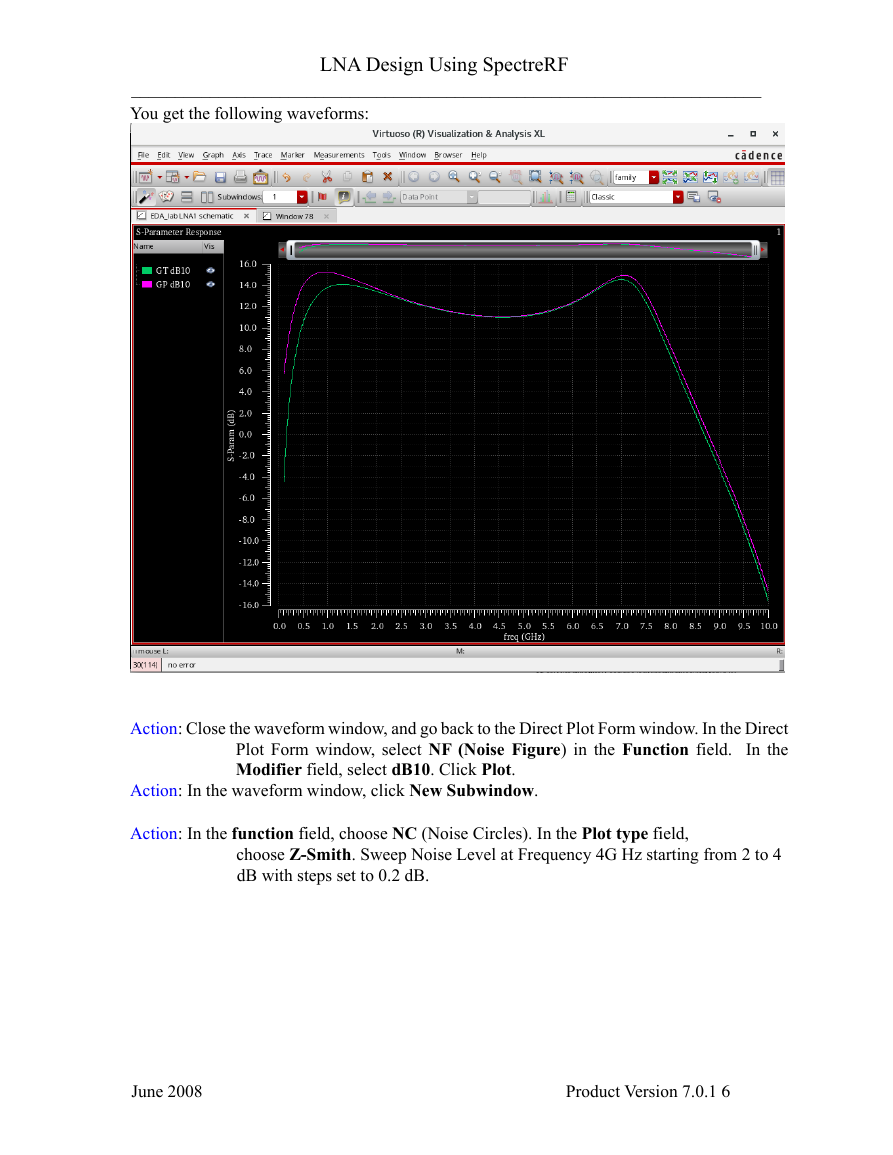Select the GP dB10 trace label
Image resolution: width=893 pixels, height=1155 pixels.
(172, 284)
